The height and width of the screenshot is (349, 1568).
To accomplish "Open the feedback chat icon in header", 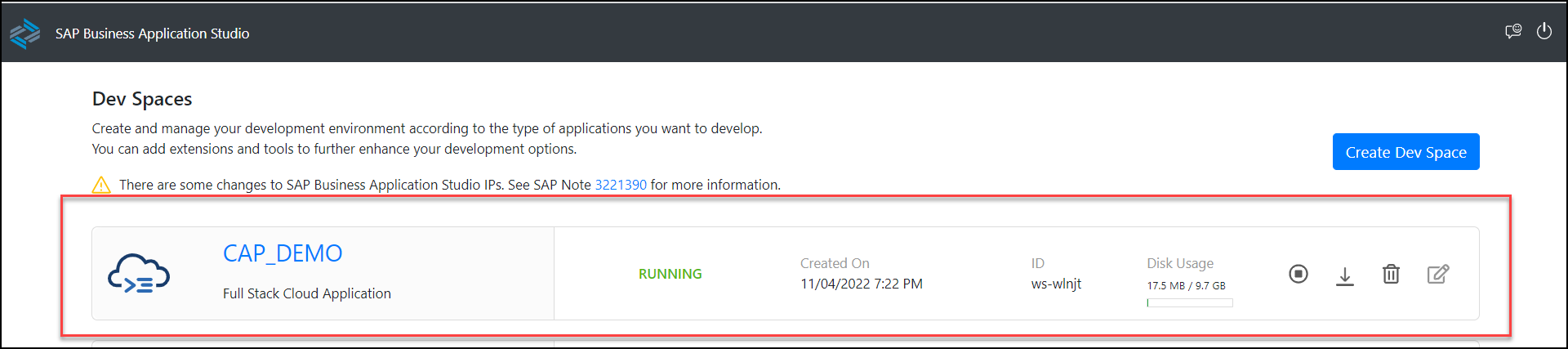I will [x=1513, y=32].
